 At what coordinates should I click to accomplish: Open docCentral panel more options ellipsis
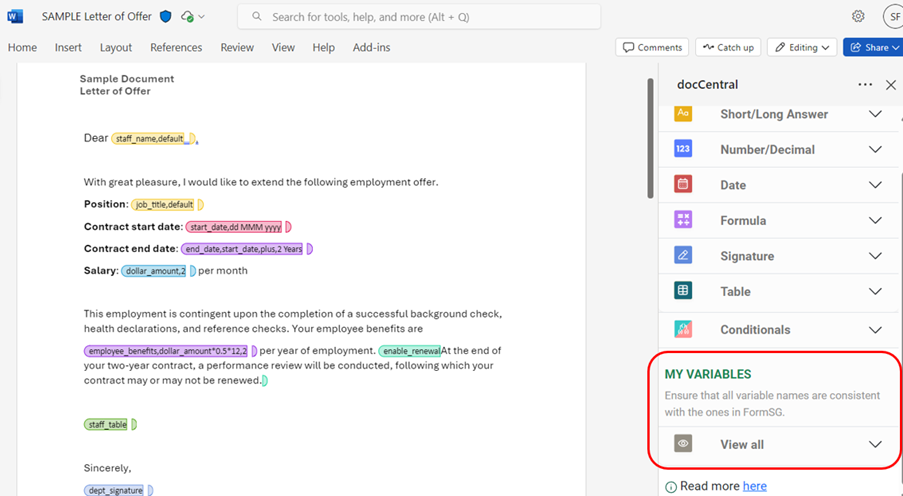tap(865, 85)
